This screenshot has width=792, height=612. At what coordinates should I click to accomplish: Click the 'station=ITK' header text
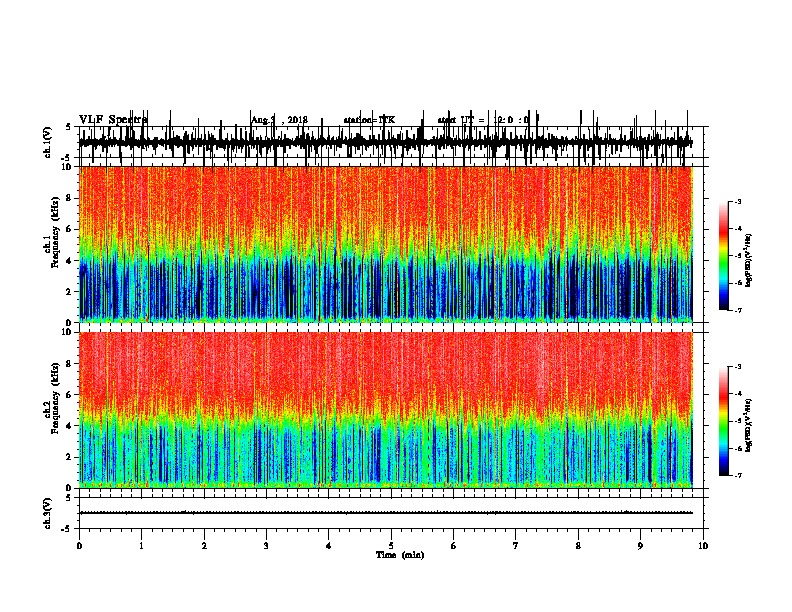pyautogui.click(x=369, y=120)
